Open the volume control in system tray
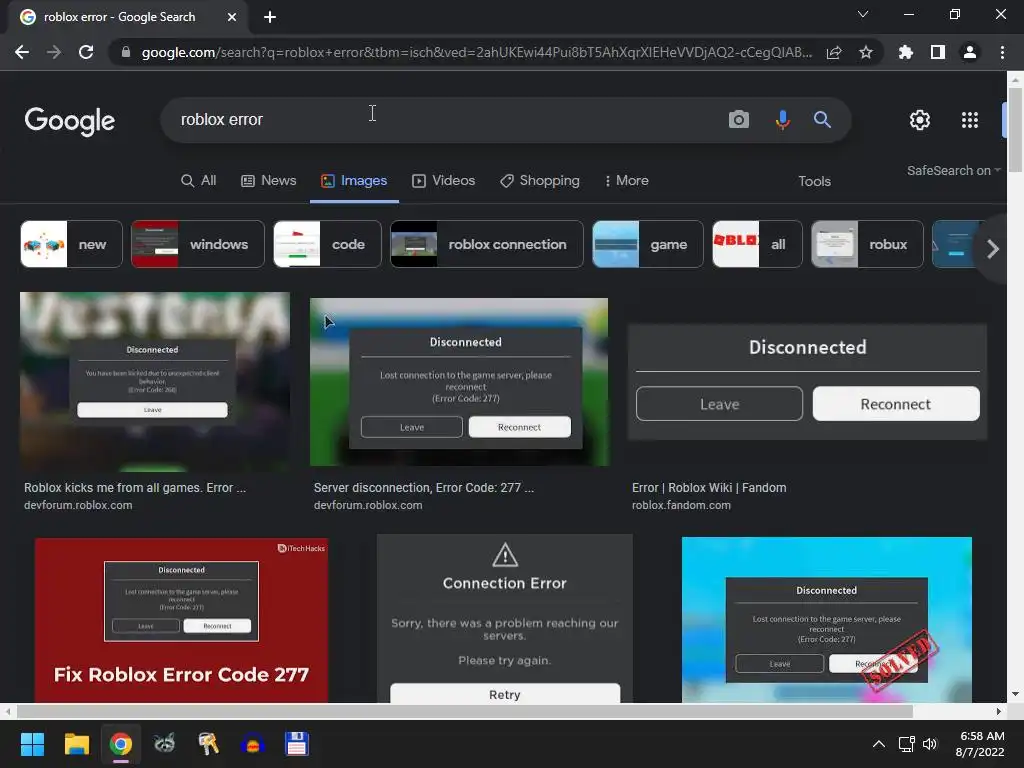The image size is (1024, 768). coord(930,744)
